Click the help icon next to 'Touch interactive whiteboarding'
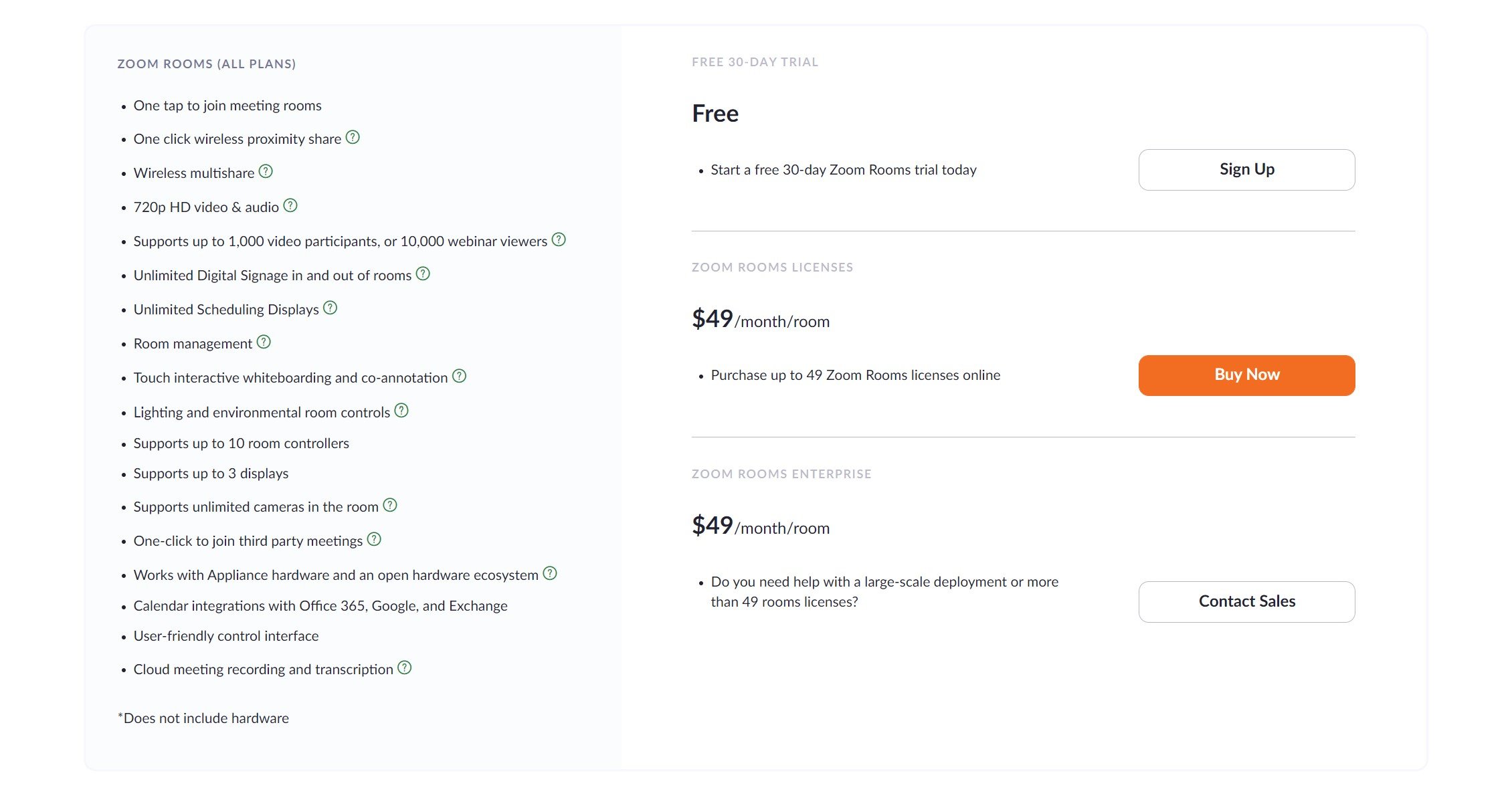Screen dimensions: 1512x812 pos(459,377)
